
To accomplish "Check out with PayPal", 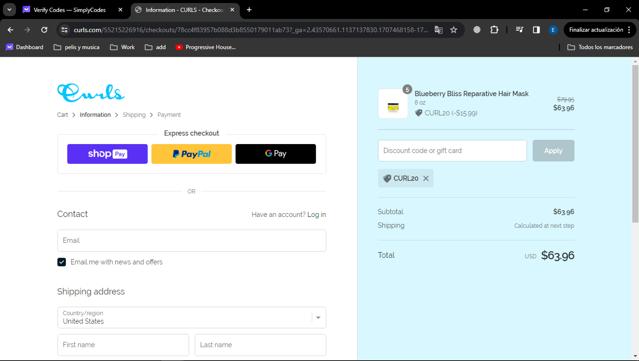I will (192, 154).
